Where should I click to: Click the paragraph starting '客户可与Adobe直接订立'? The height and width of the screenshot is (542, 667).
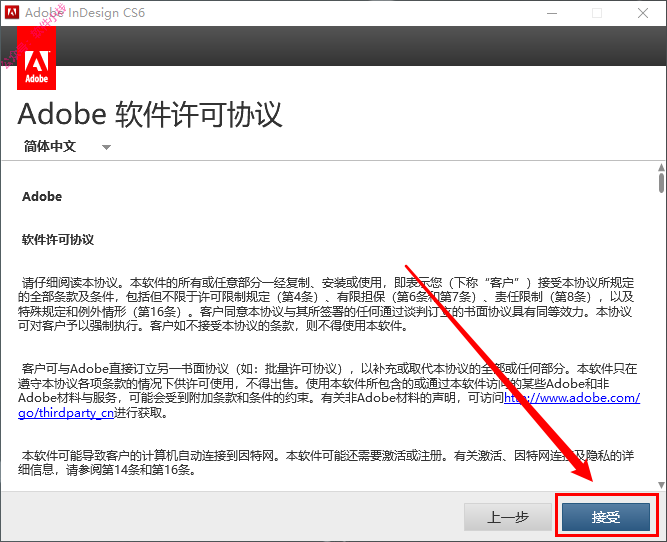328,391
